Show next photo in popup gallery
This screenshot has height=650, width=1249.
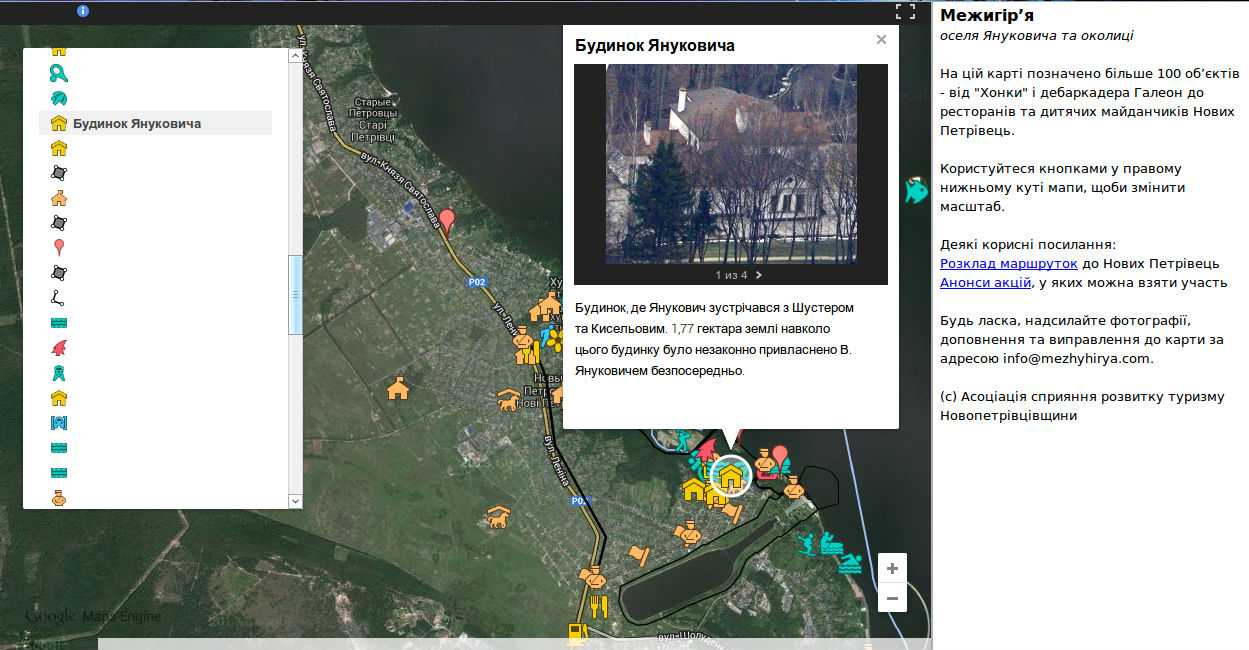(759, 275)
